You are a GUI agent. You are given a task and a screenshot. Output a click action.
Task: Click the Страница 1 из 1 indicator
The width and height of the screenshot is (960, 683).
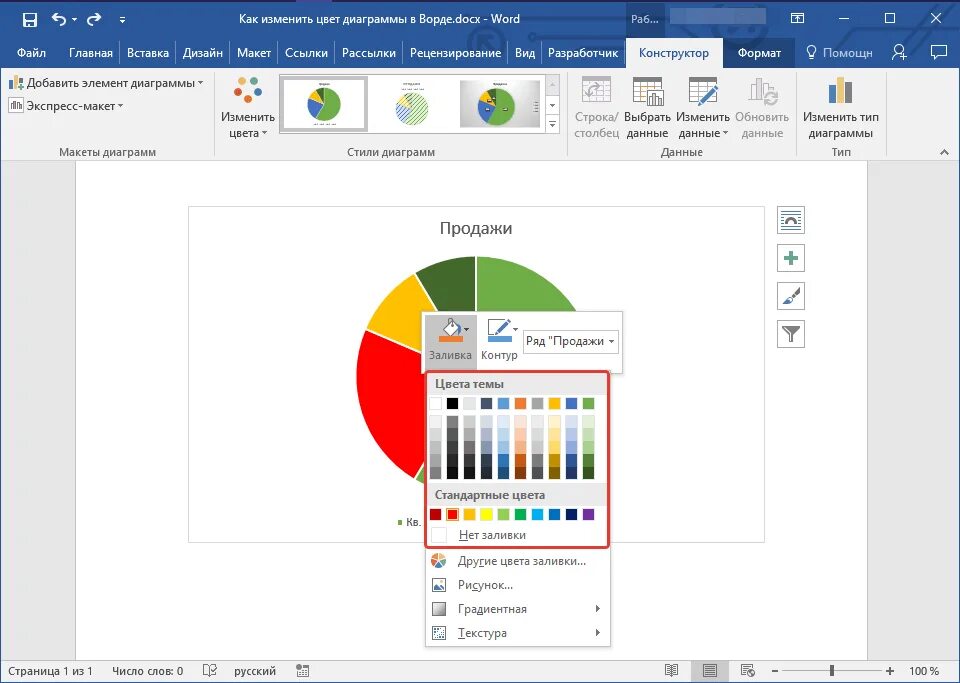click(x=50, y=671)
